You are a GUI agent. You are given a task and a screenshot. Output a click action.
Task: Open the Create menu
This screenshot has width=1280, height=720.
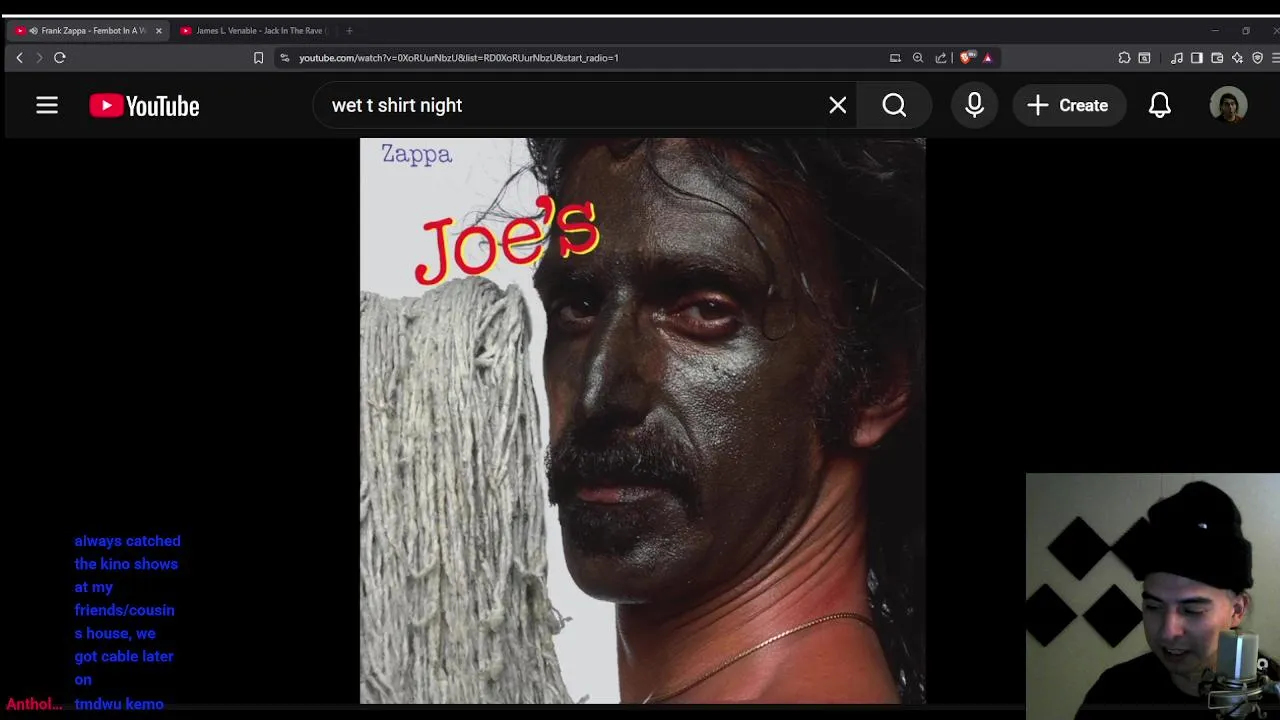[x=1068, y=105]
